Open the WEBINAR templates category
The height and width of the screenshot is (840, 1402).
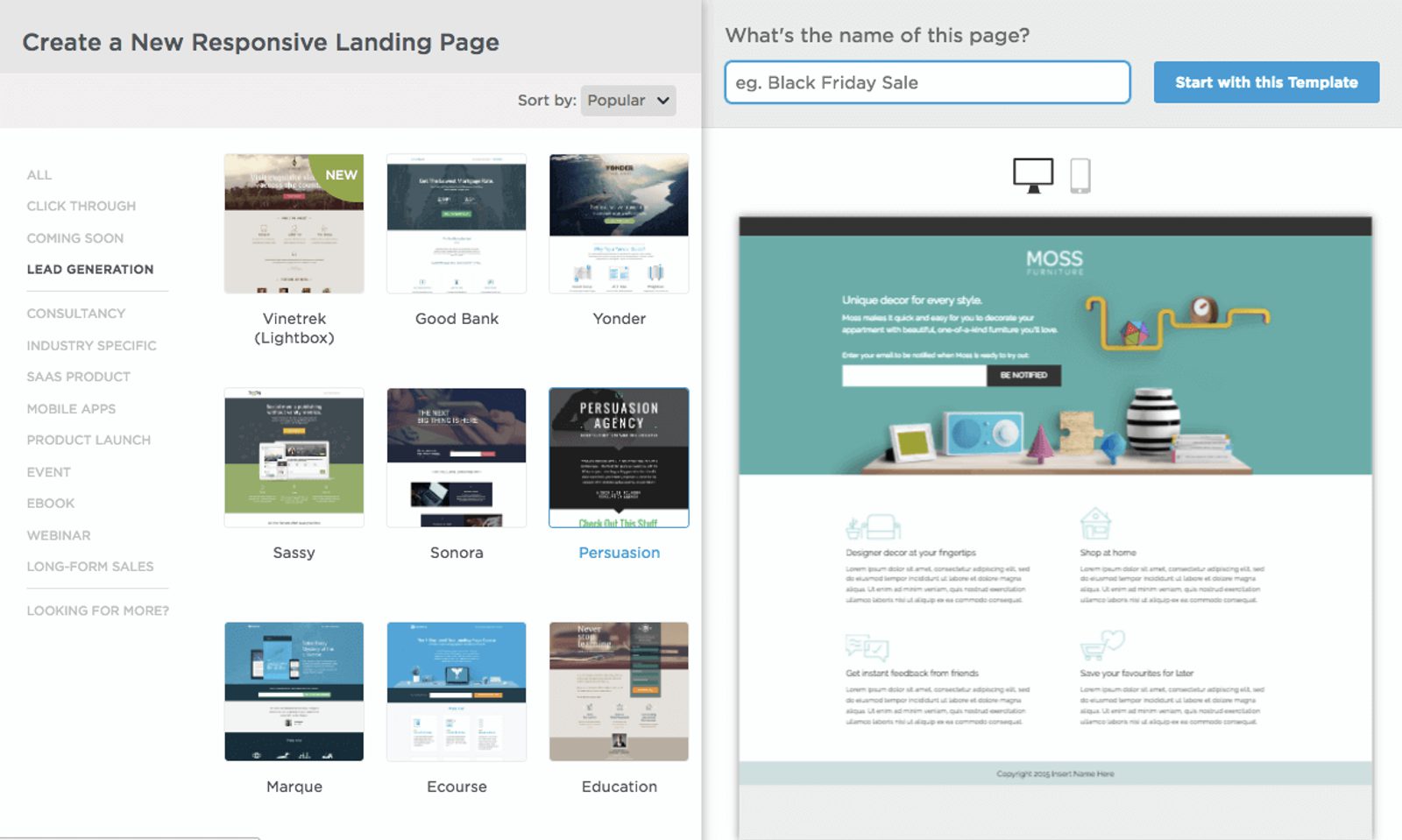click(58, 534)
